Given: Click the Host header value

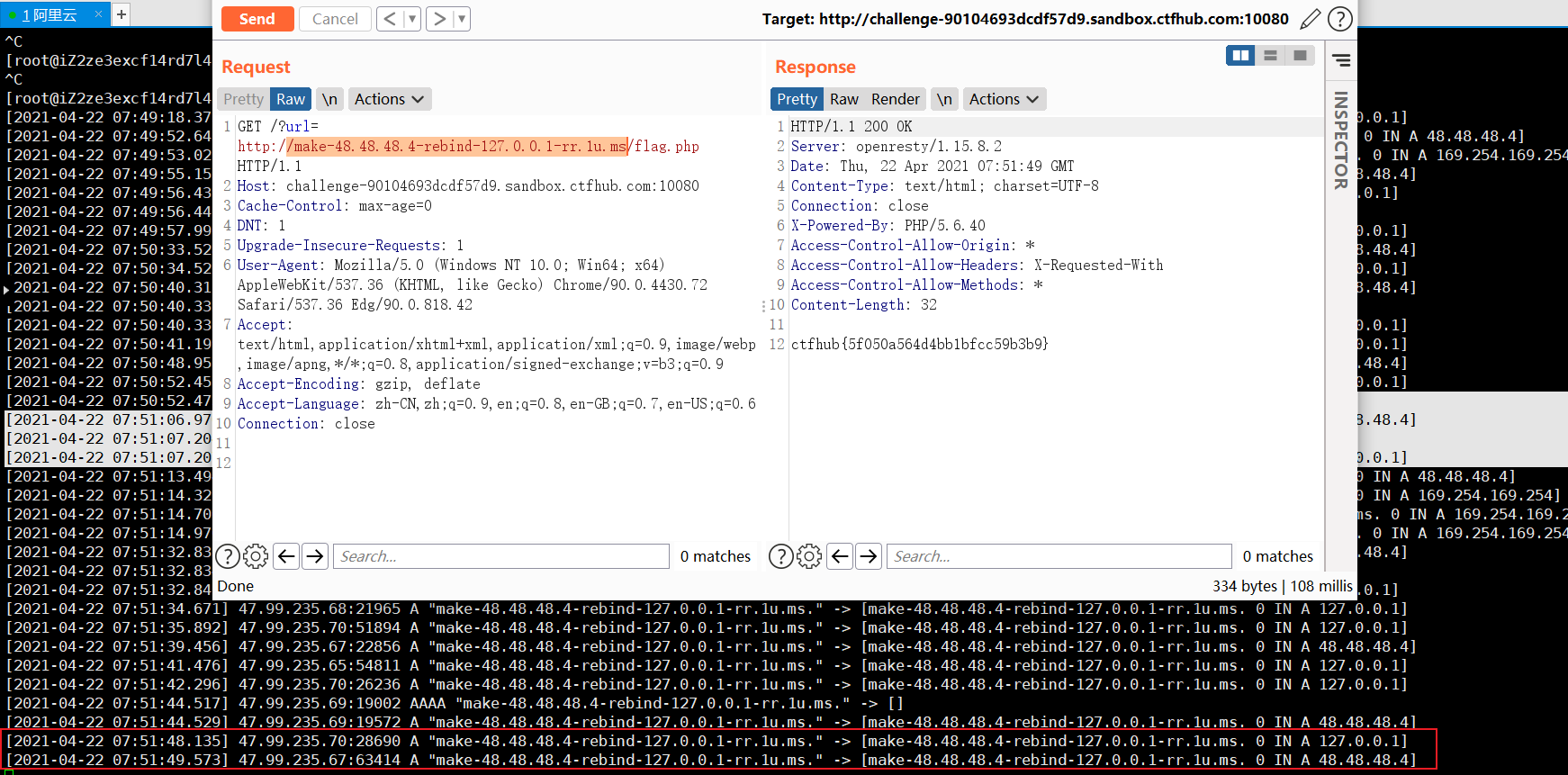Looking at the screenshot, I should 492,185.
